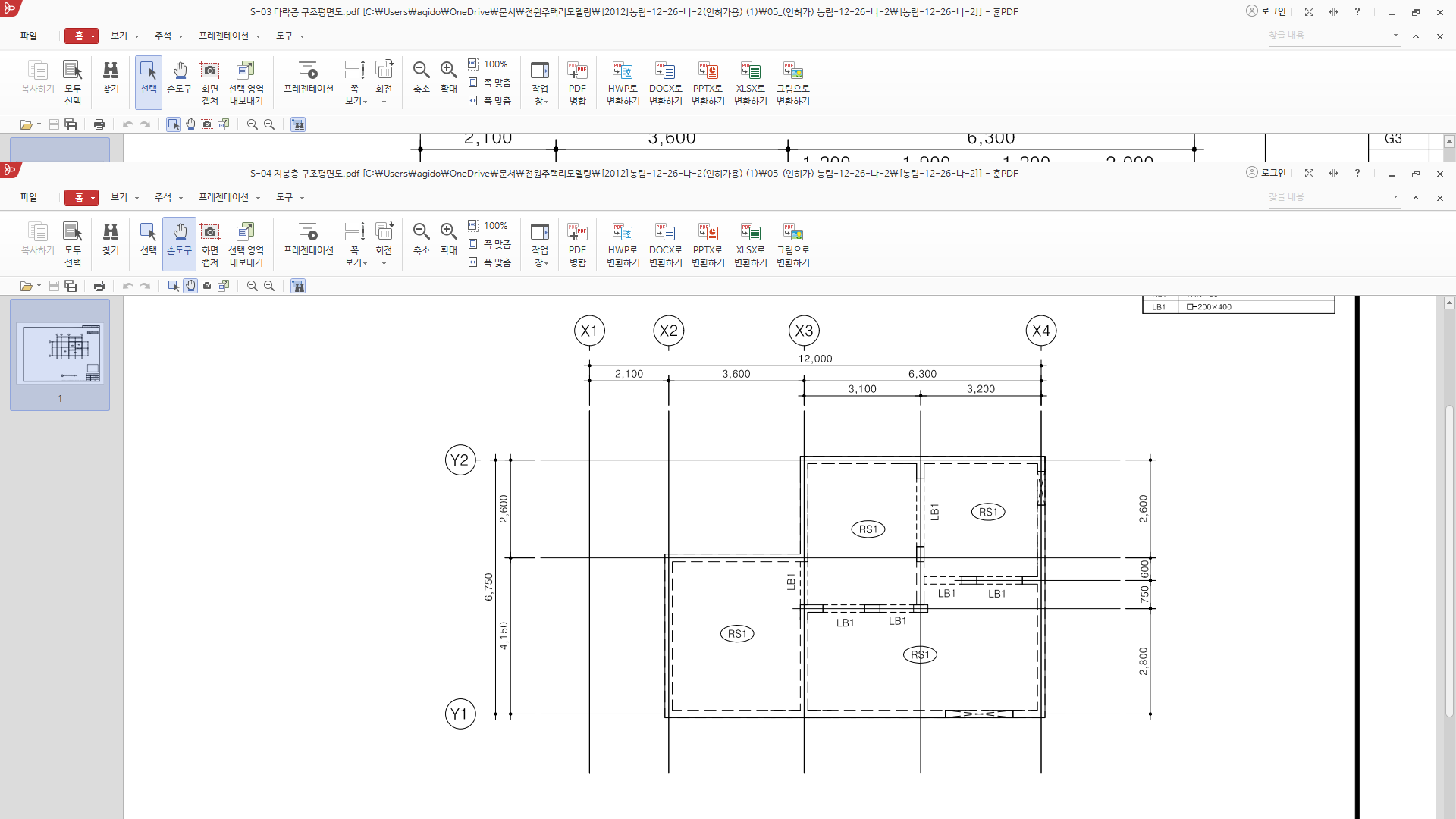Toggle selection tool in lower window quick toolbar
Viewport: 1456px width, 819px height.
(x=173, y=286)
